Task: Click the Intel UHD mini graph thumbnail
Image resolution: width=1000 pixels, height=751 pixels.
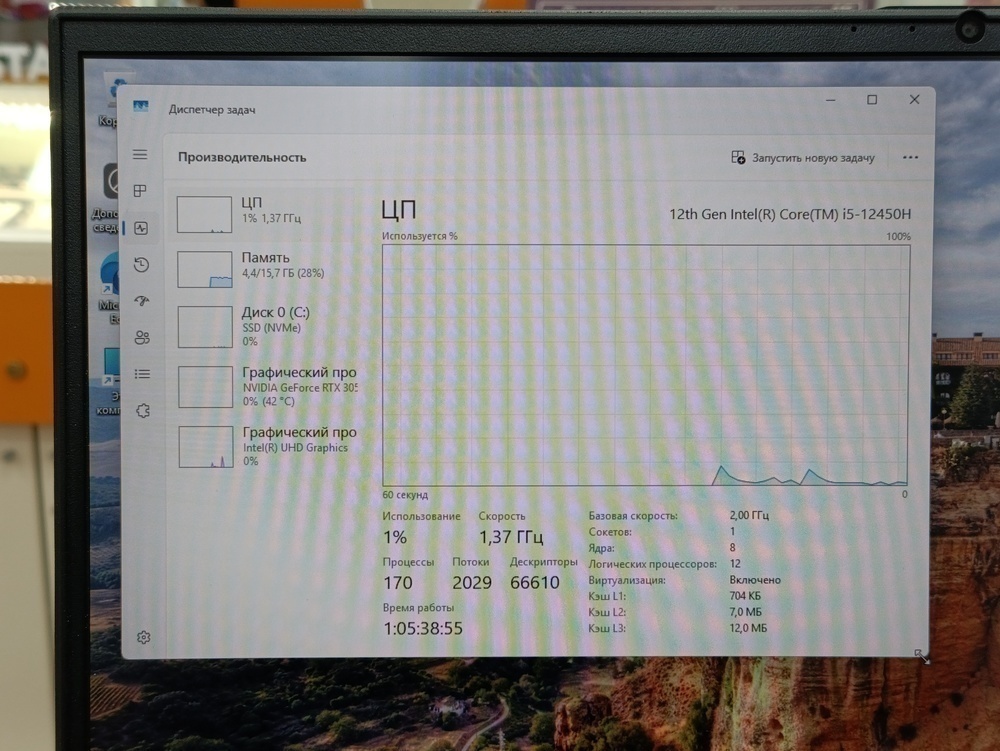Action: [206, 446]
